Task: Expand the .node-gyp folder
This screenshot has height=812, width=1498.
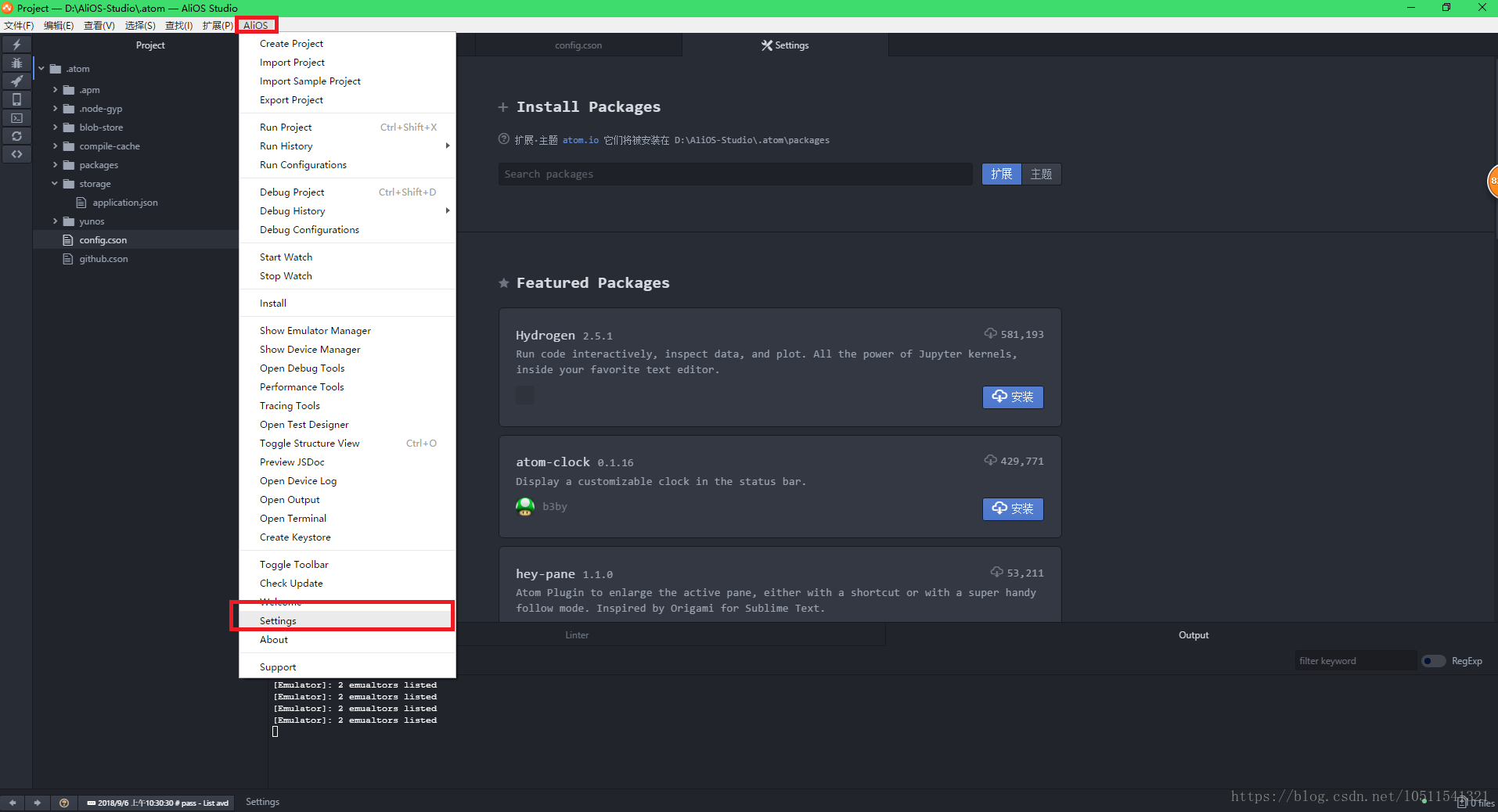Action: pyautogui.click(x=55, y=109)
